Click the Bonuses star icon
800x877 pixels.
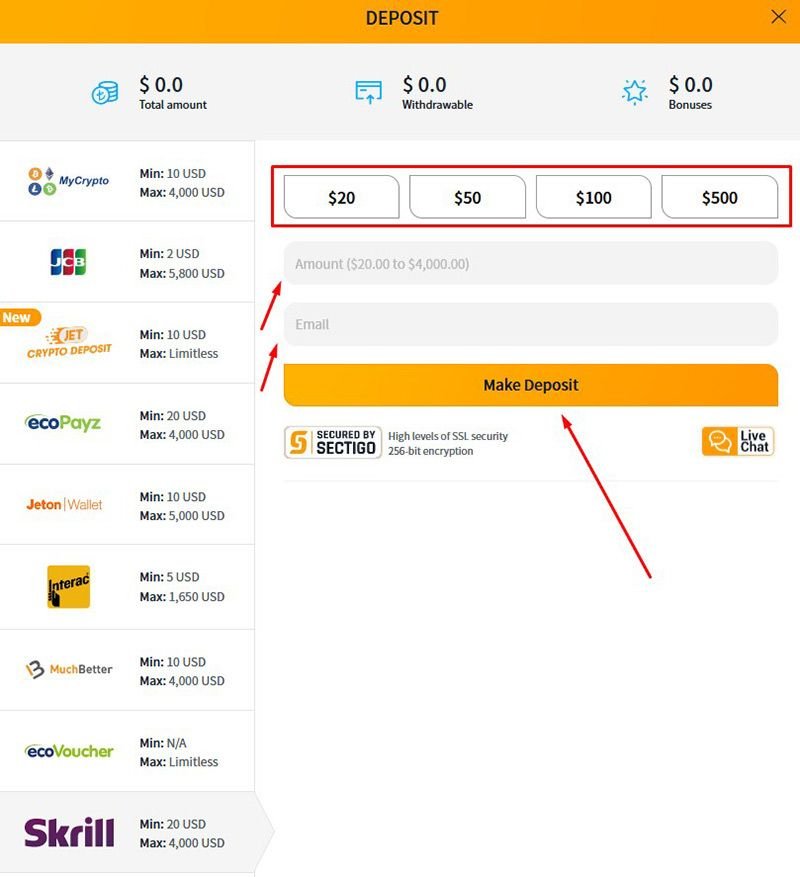[x=636, y=91]
